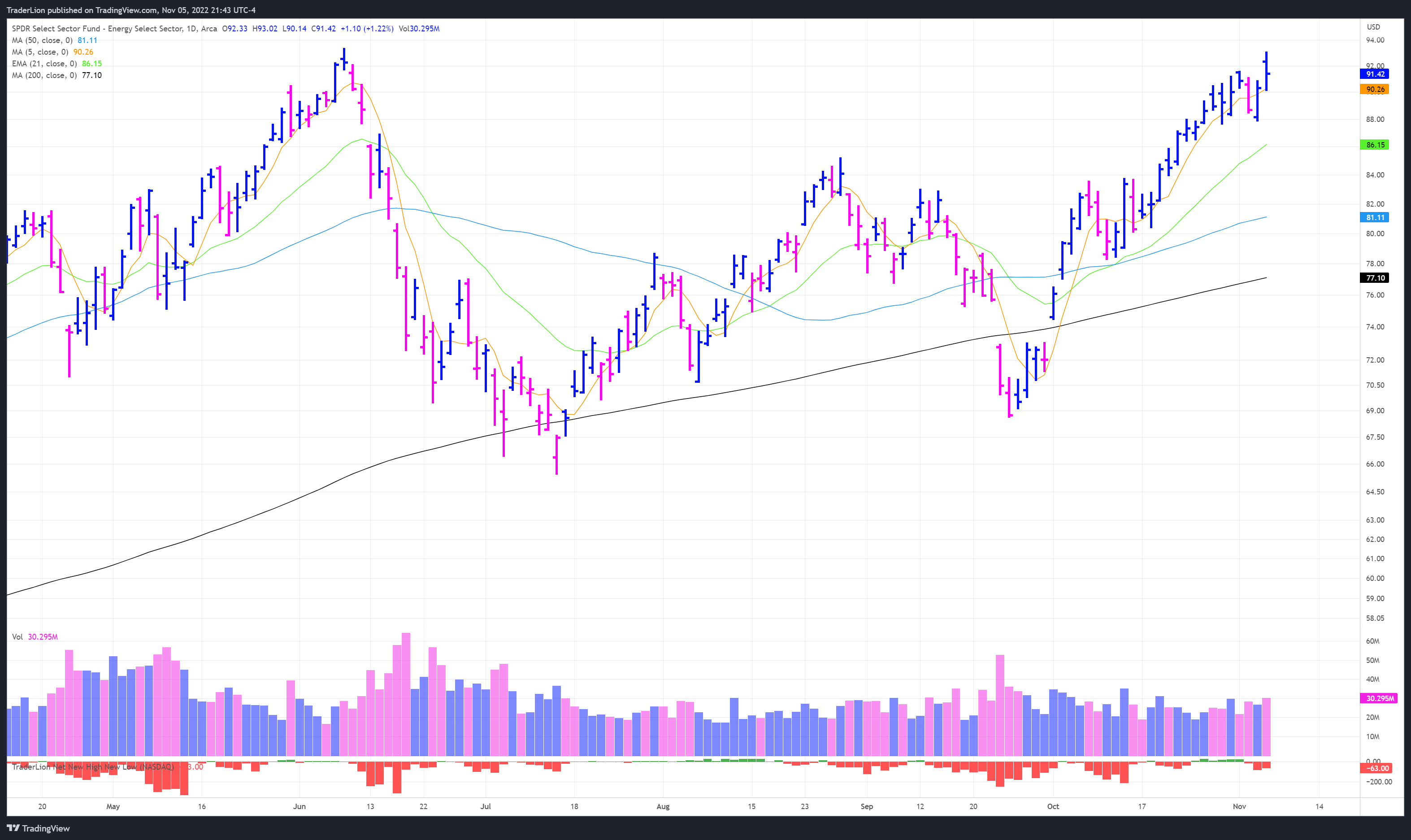Click the 23 date label on time axis

click(804, 806)
